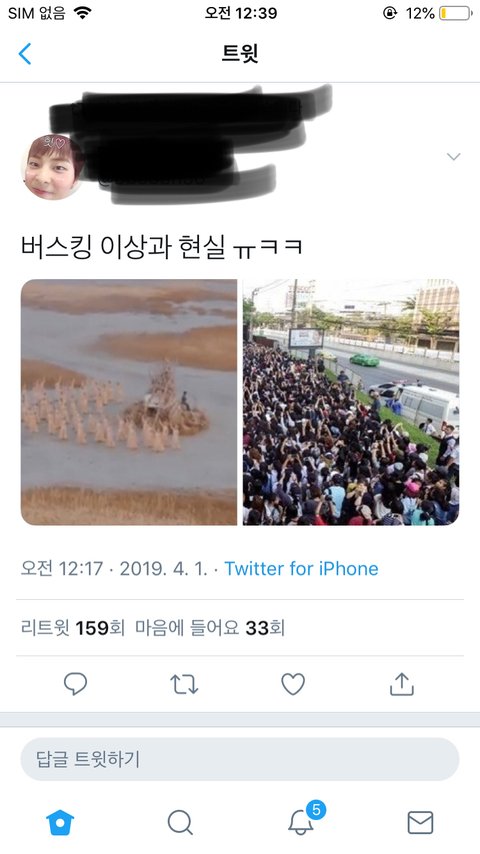The image size is (480, 854).
Task: Go to Home tab in bottom bar
Action: coord(60,822)
